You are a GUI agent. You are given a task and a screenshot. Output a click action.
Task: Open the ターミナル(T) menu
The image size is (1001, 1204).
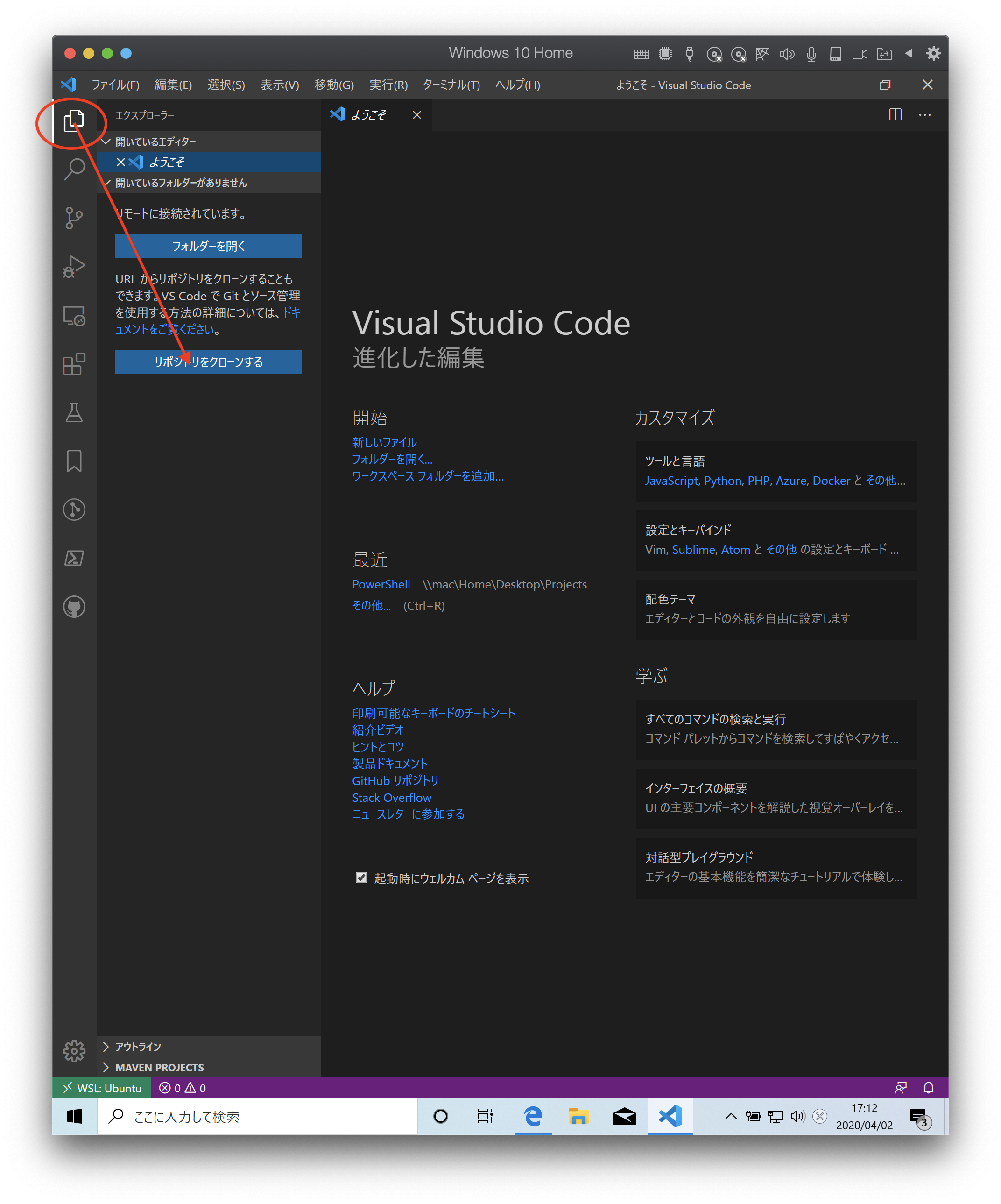tap(451, 85)
